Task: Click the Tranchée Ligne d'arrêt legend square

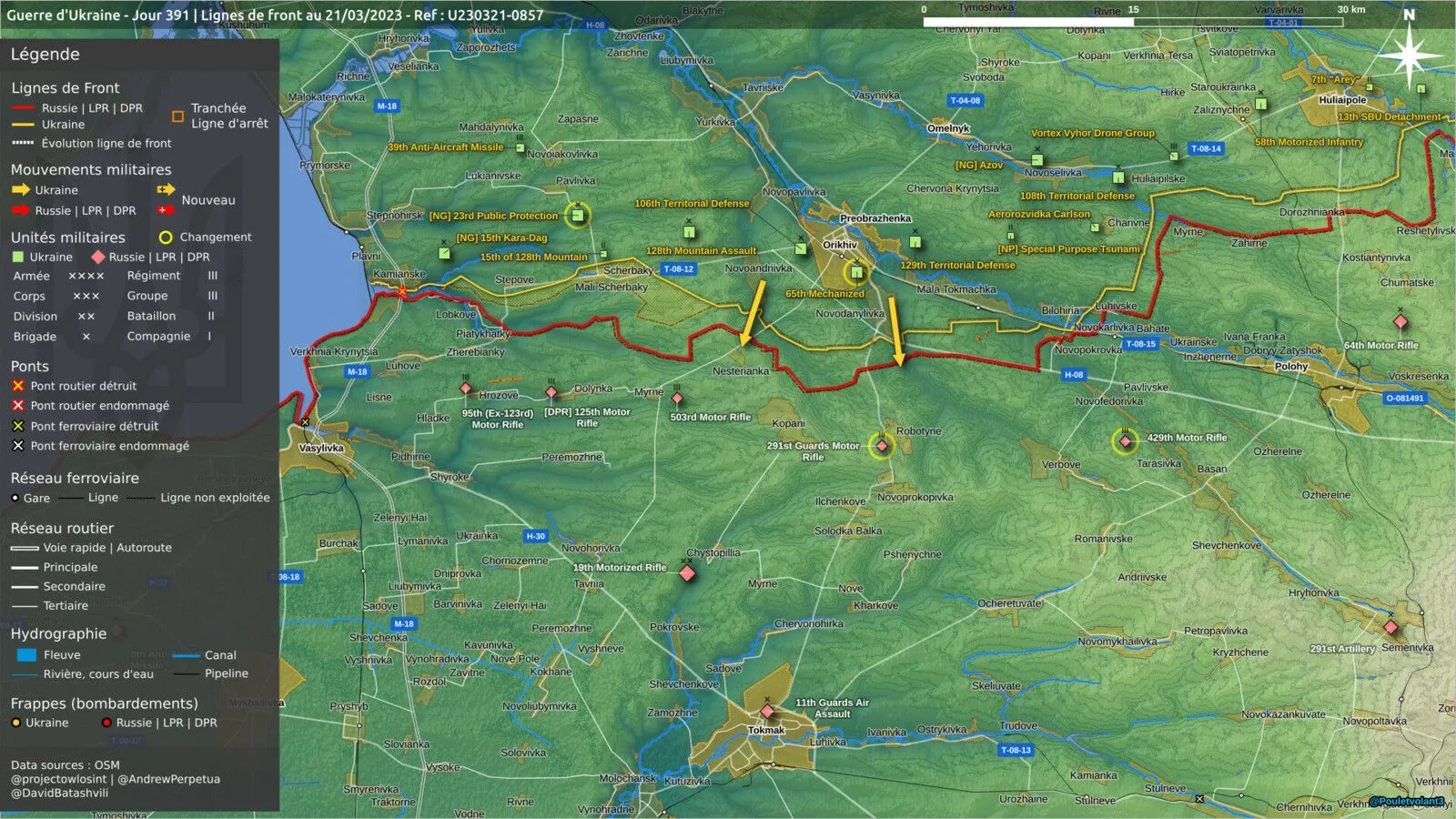Action: point(177,116)
